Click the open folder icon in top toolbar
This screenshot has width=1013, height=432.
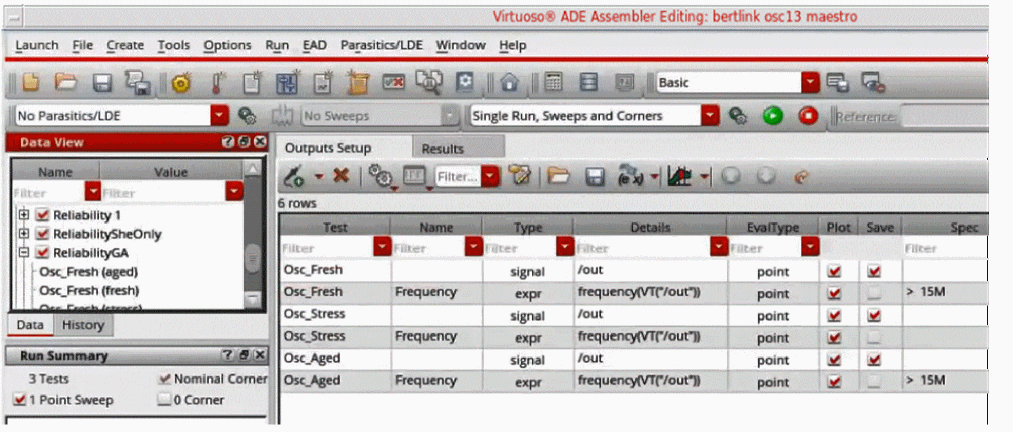pos(65,83)
